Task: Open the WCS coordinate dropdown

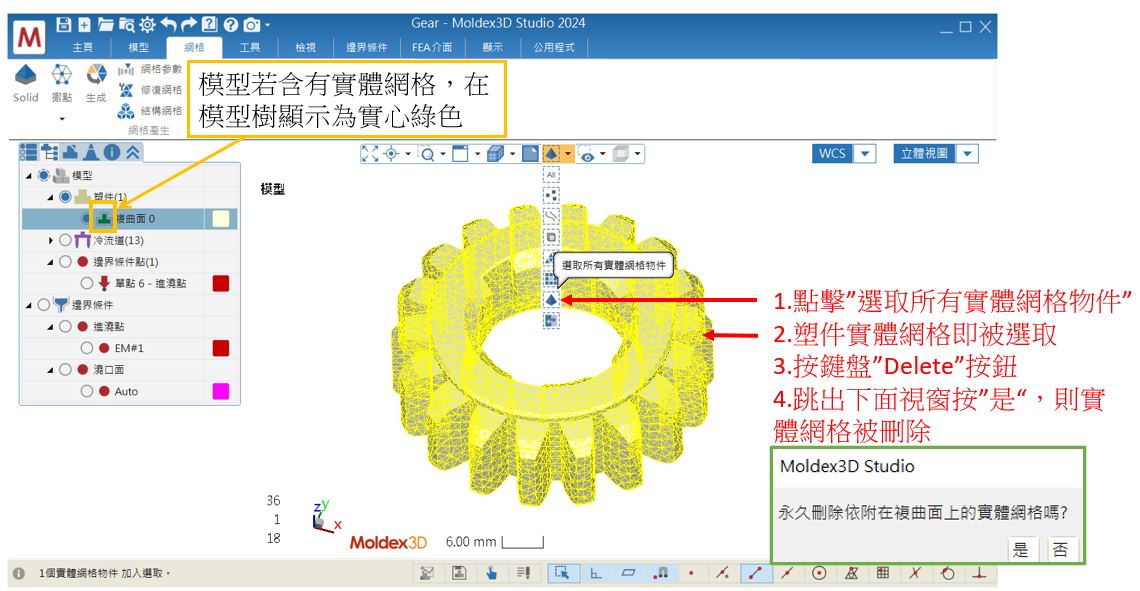Action: point(864,153)
